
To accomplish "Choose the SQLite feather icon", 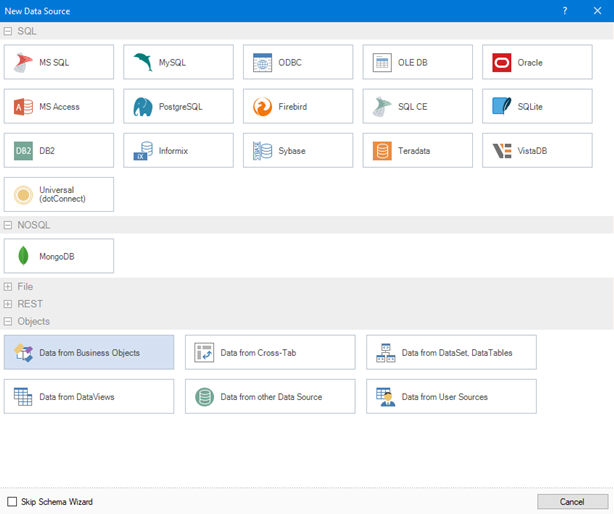I will click(x=502, y=106).
